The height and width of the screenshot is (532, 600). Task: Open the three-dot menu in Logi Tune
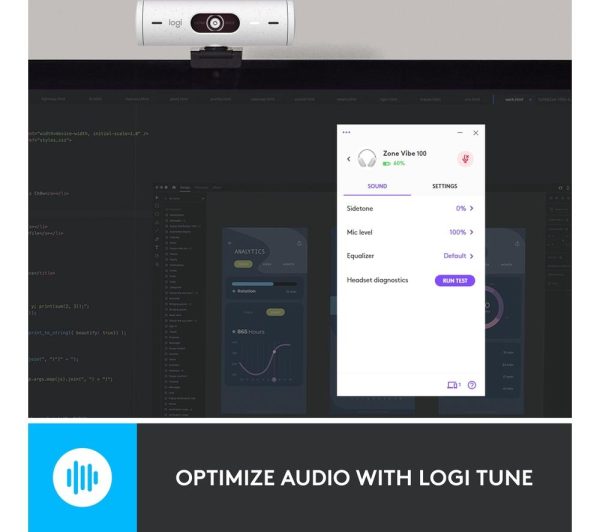click(x=346, y=132)
